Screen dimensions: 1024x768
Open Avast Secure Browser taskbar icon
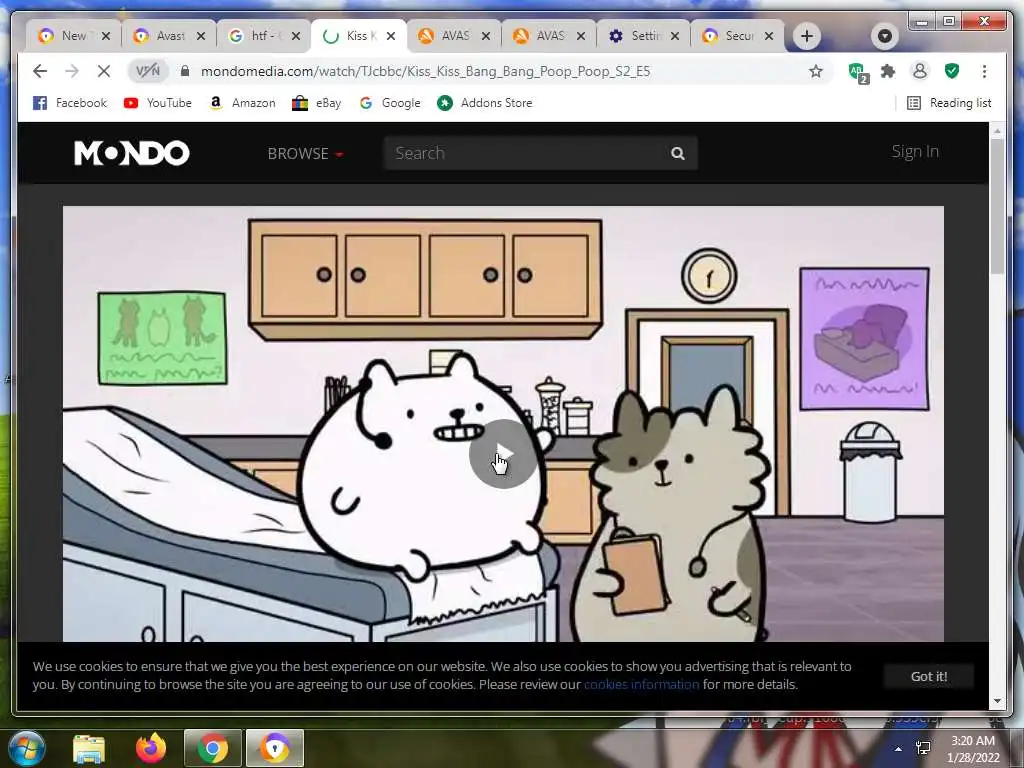(275, 748)
